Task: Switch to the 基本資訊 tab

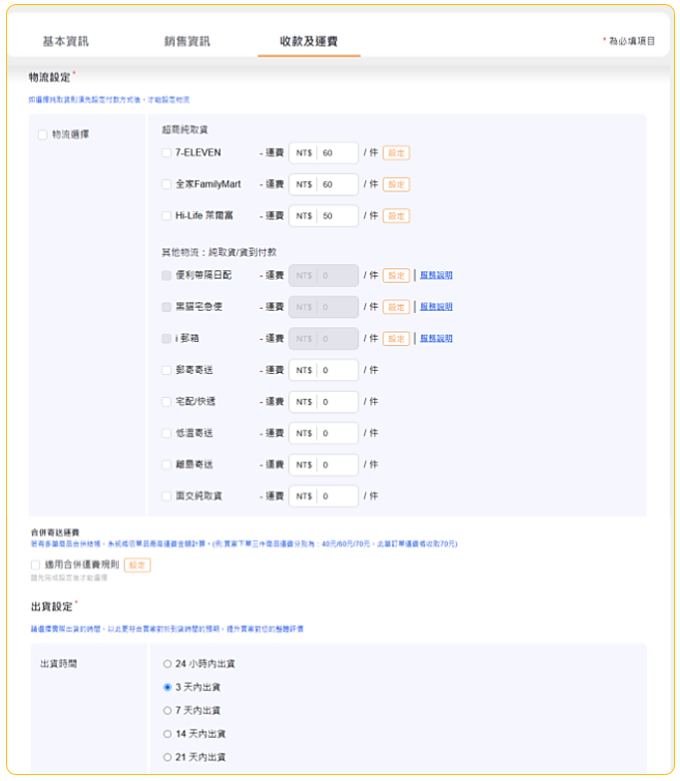Action: tap(65, 41)
